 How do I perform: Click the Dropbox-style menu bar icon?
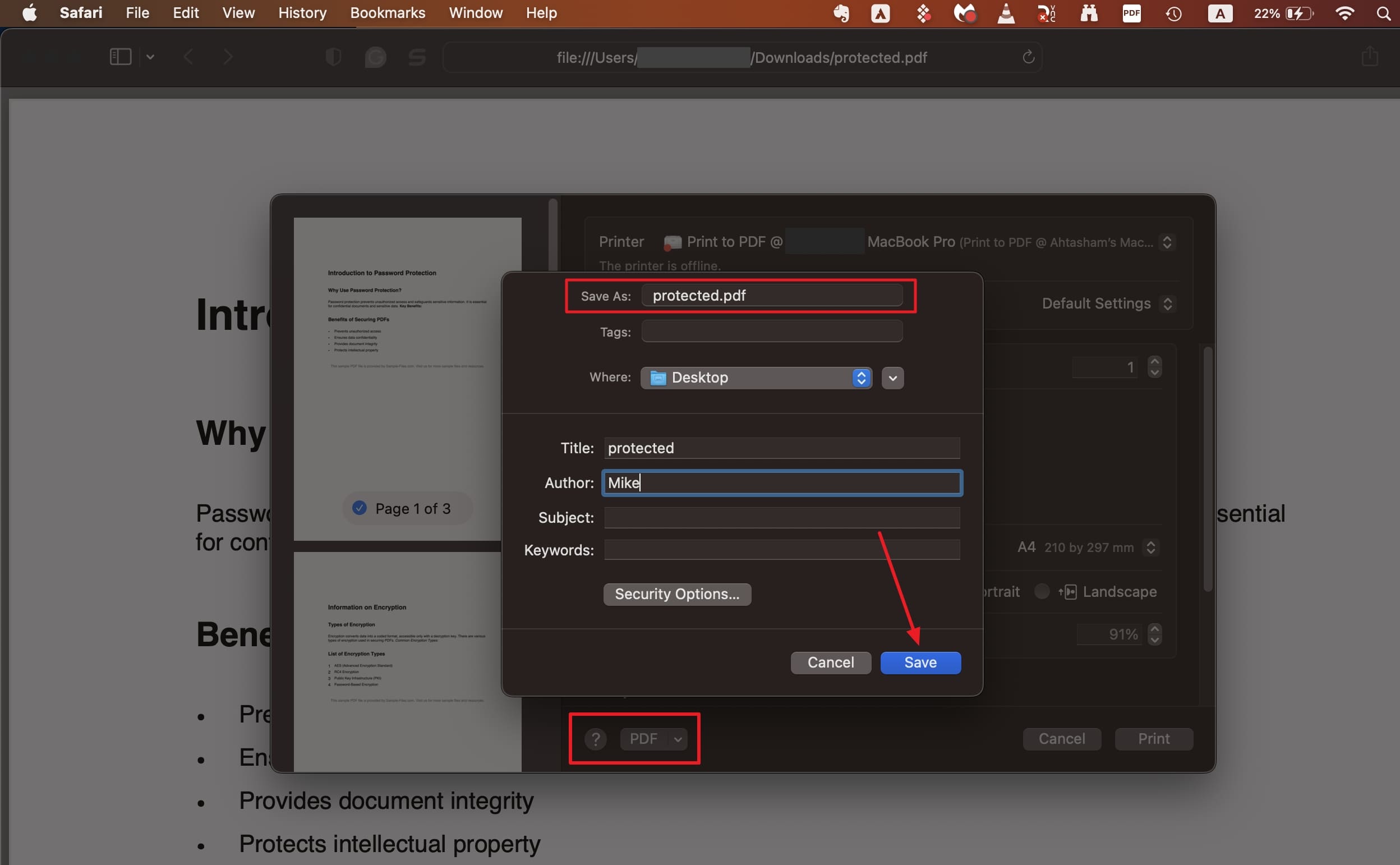coord(923,13)
